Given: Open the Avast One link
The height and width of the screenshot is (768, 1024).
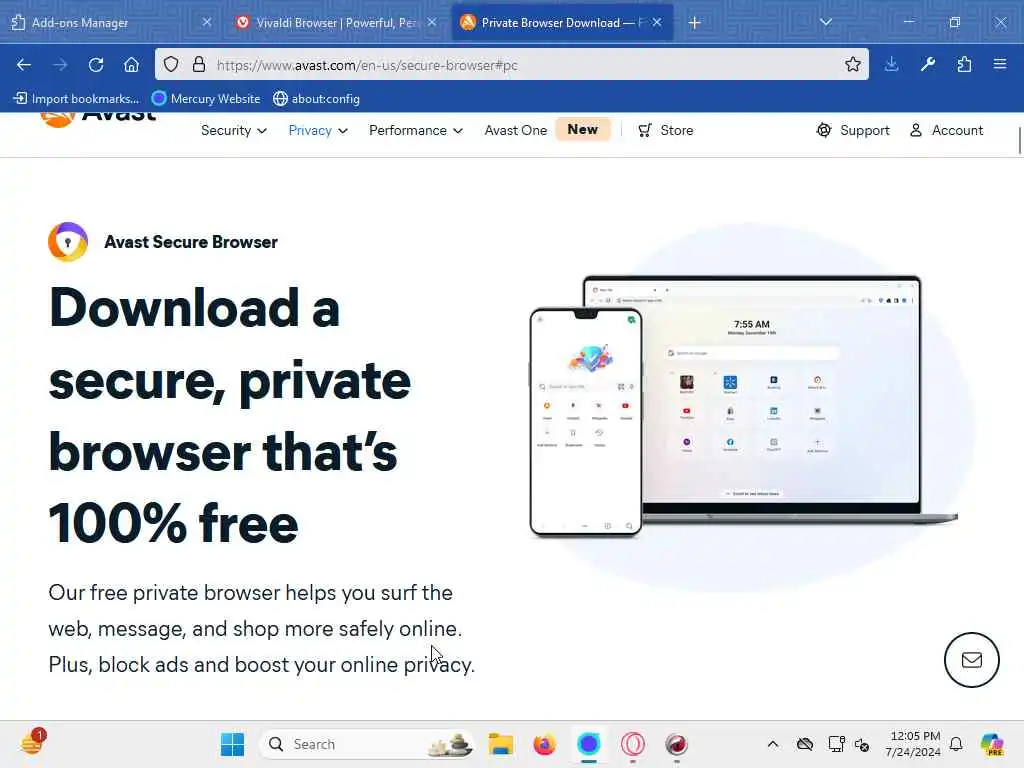Looking at the screenshot, I should [x=515, y=130].
